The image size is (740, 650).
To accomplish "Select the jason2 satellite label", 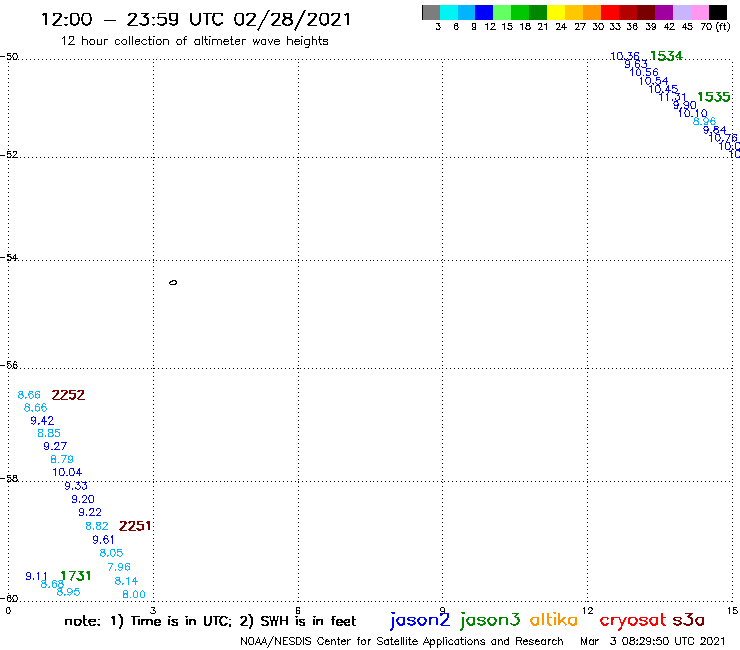I will pos(420,620).
